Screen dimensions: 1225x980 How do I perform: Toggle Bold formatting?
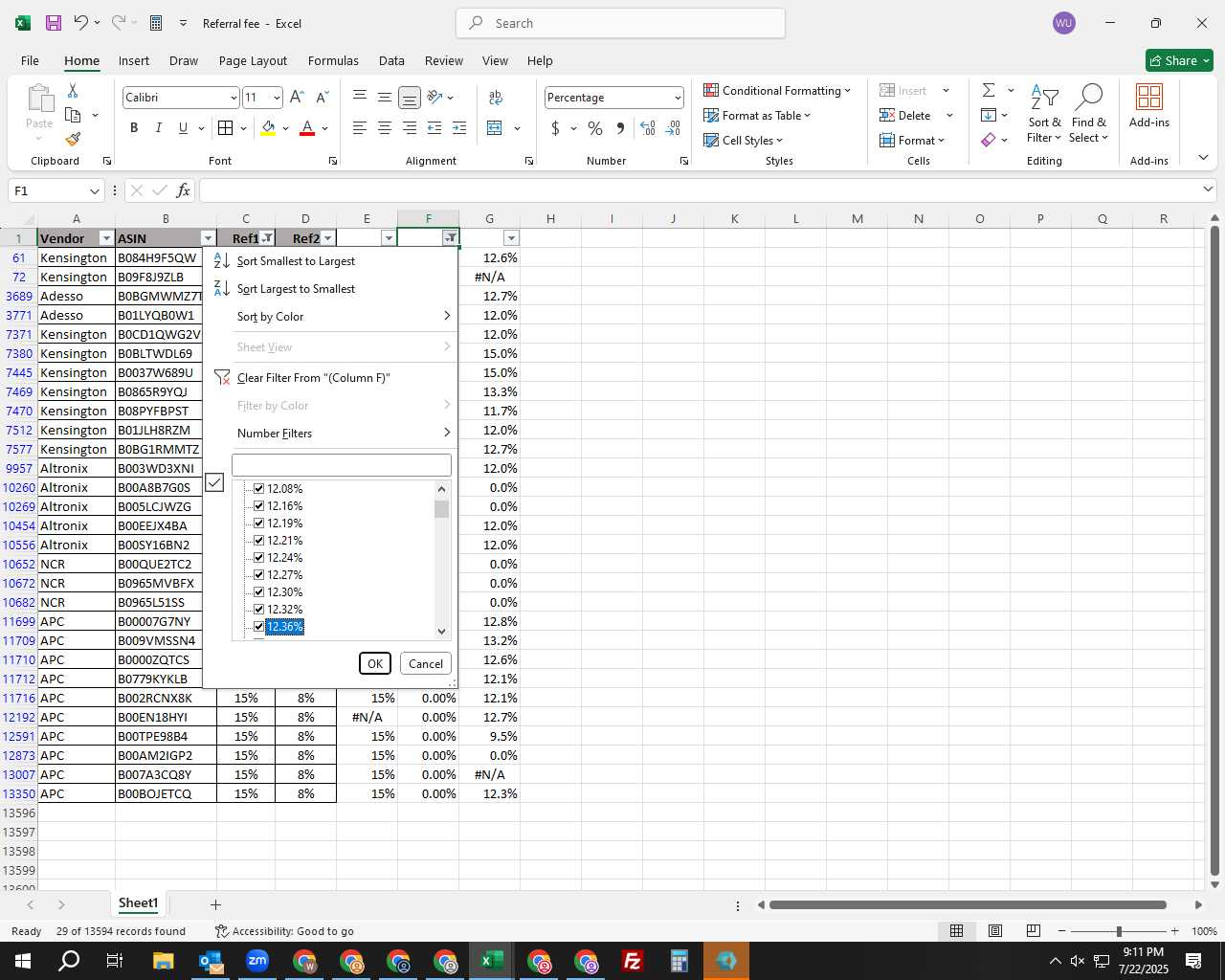[x=134, y=127]
